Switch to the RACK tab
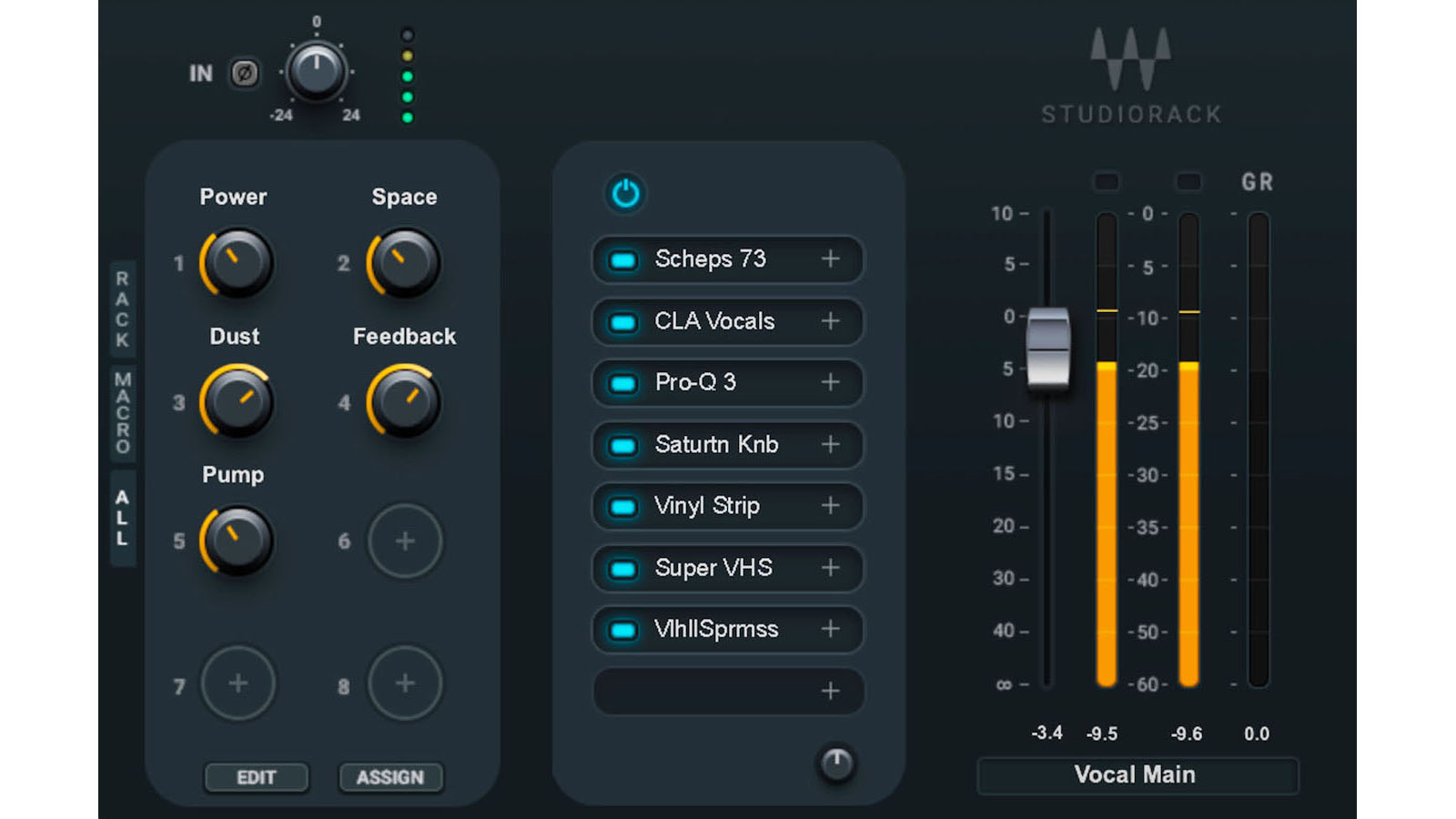This screenshot has height=819, width=1456. [121, 307]
